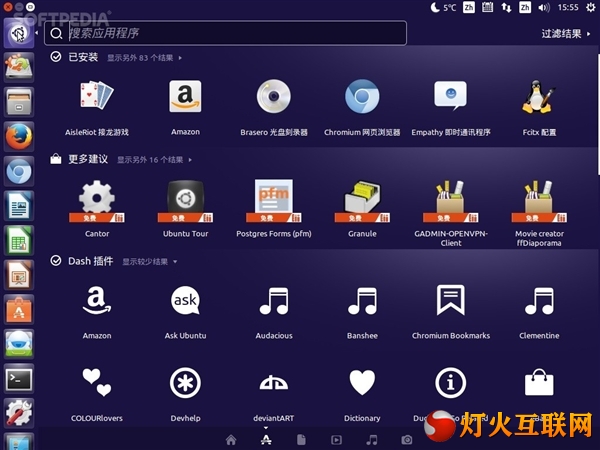Collapse Dash 插件 to fewer results
This screenshot has width=600, height=450.
coord(150,262)
